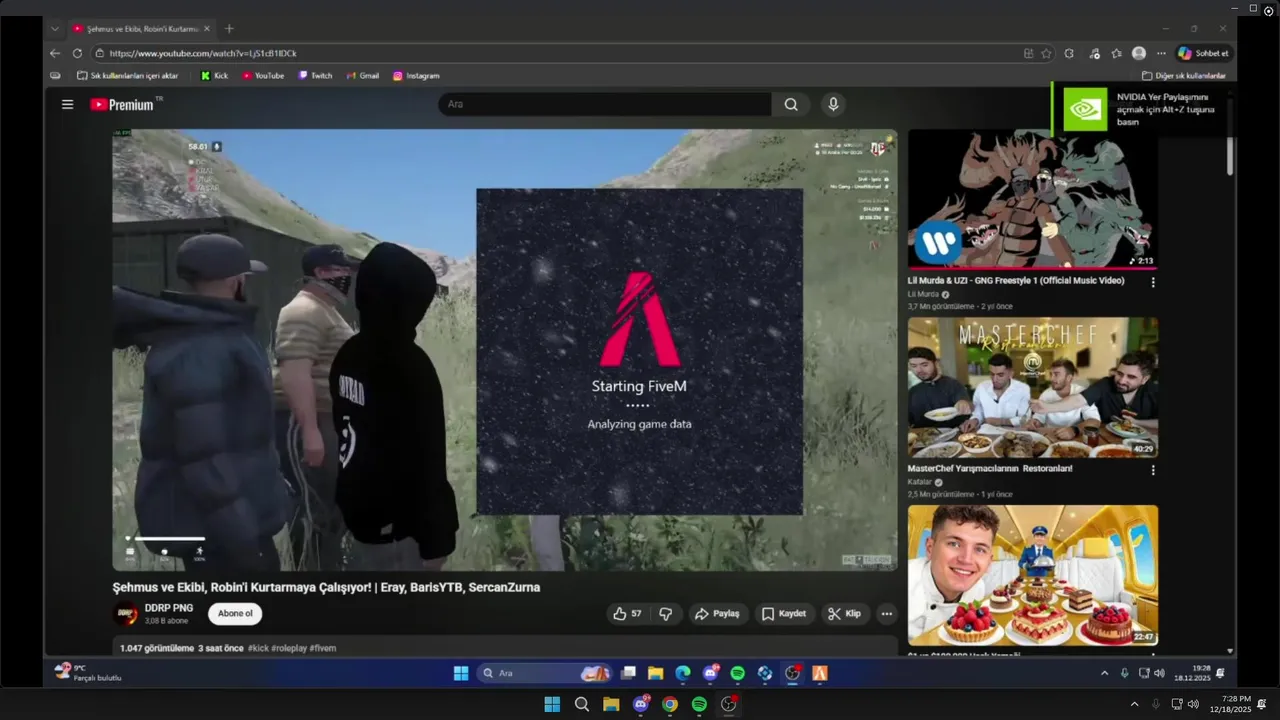Reload the page in the browser

[77, 53]
